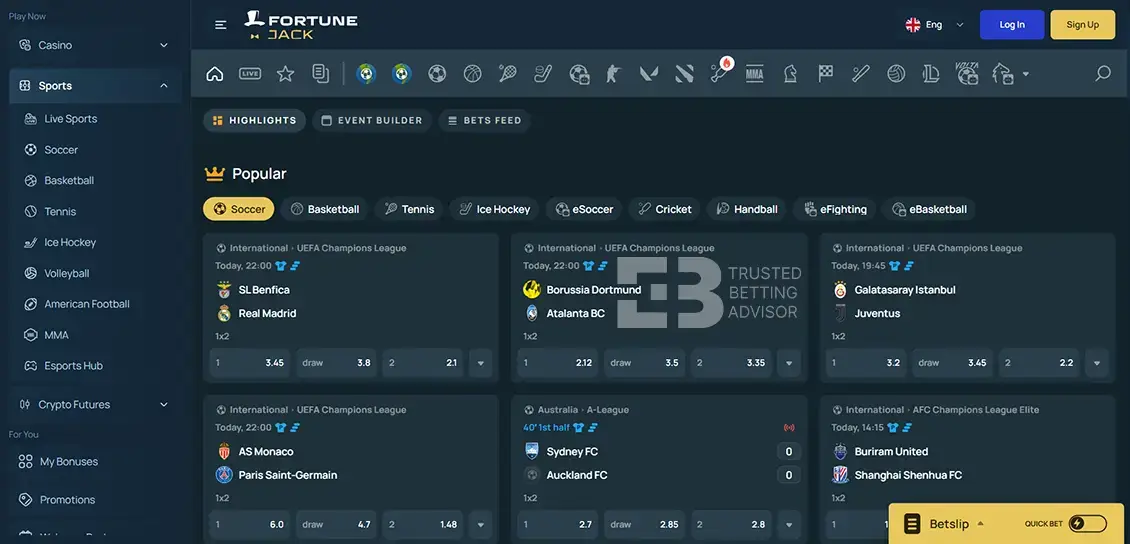This screenshot has width=1130, height=544.
Task: Select the Dota 2 icon
Action: [684, 73]
